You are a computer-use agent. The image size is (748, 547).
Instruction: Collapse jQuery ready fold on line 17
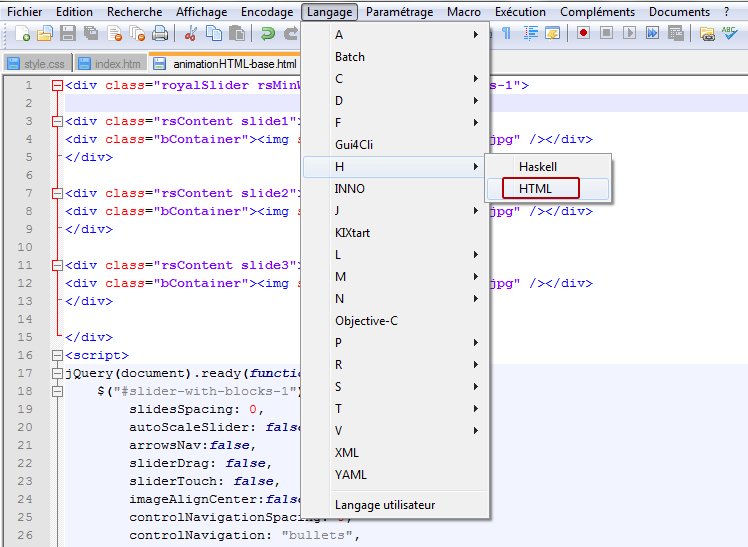pyautogui.click(x=57, y=373)
